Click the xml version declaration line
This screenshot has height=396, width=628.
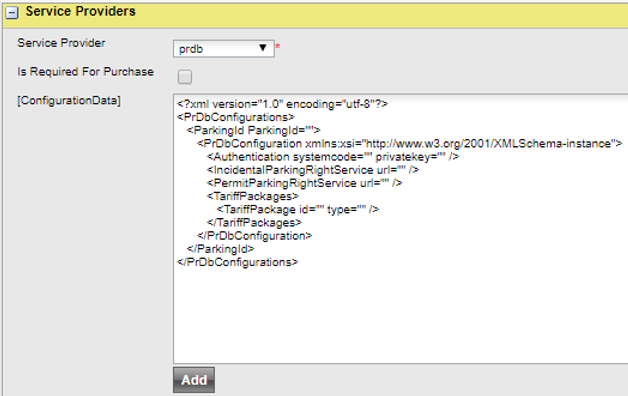(282, 104)
